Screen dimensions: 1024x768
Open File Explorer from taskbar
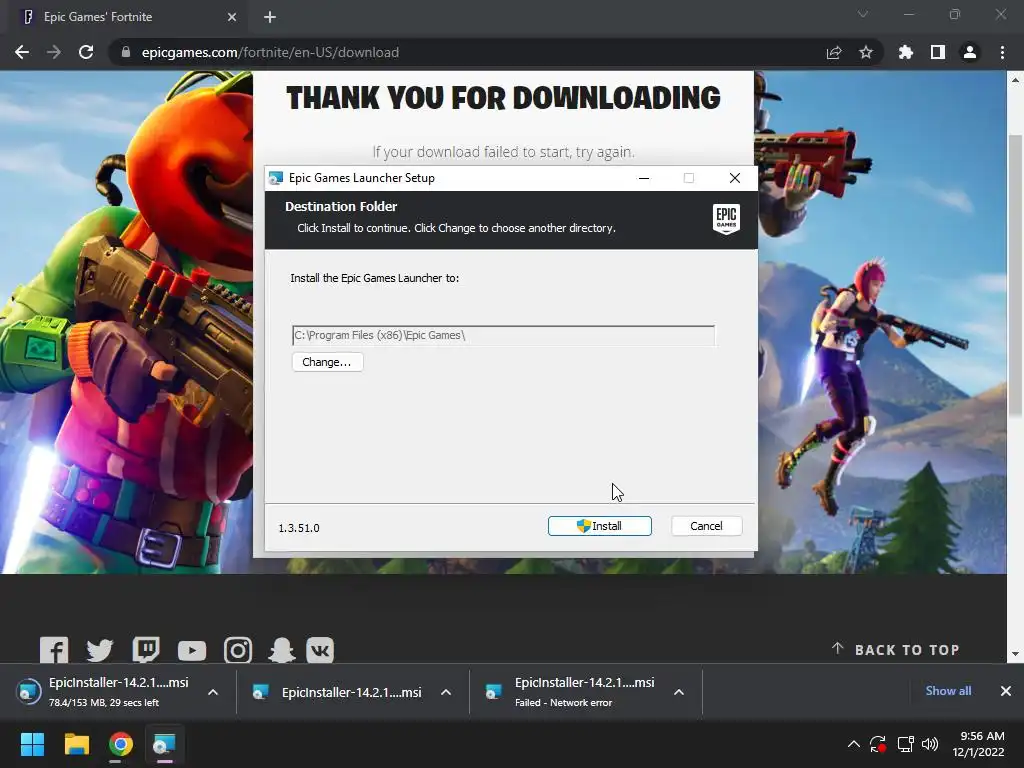tap(76, 744)
